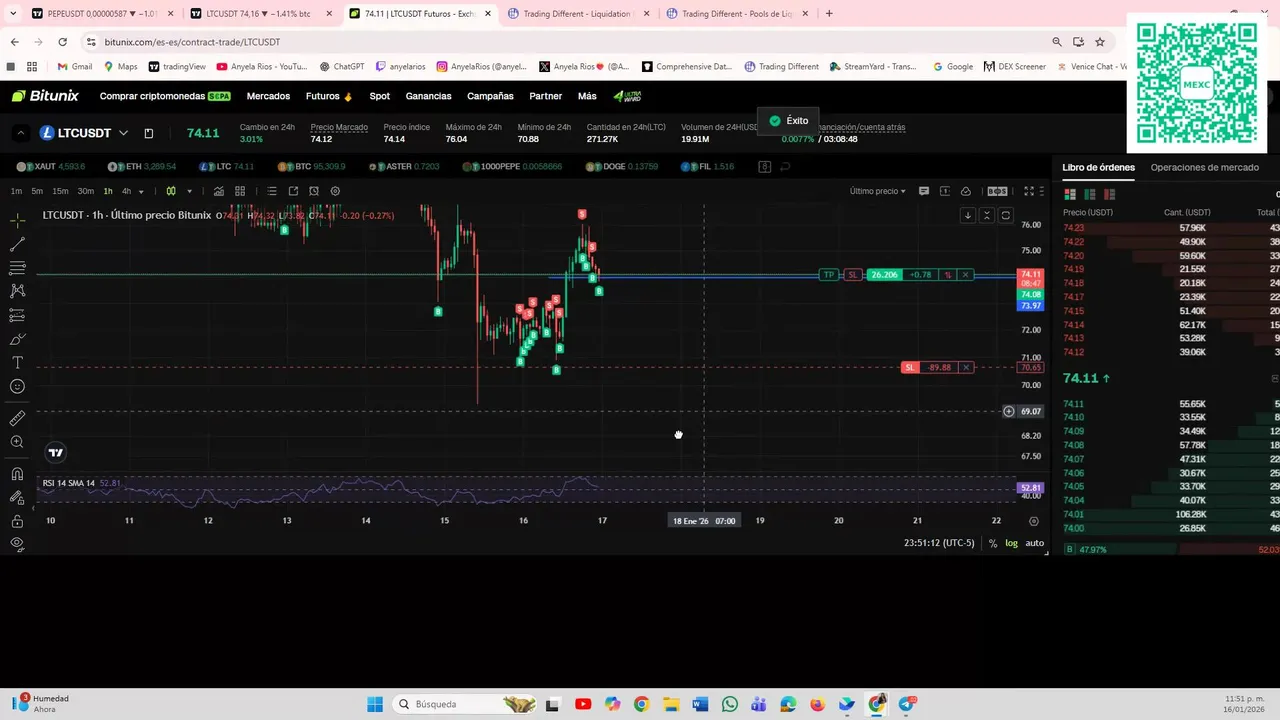This screenshot has height=720, width=1280.
Task: Toggle log scale on the chart
Action: [1011, 543]
